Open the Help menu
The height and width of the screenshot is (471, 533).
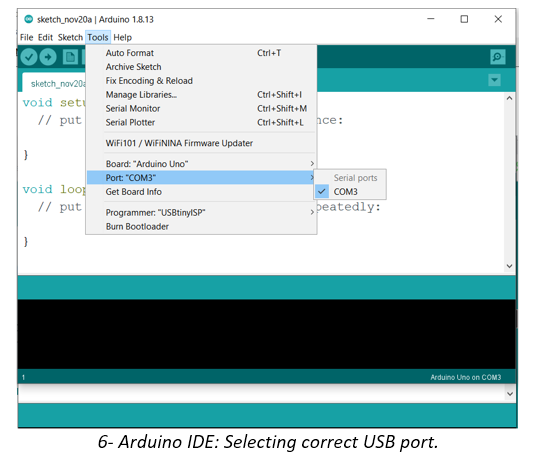122,37
